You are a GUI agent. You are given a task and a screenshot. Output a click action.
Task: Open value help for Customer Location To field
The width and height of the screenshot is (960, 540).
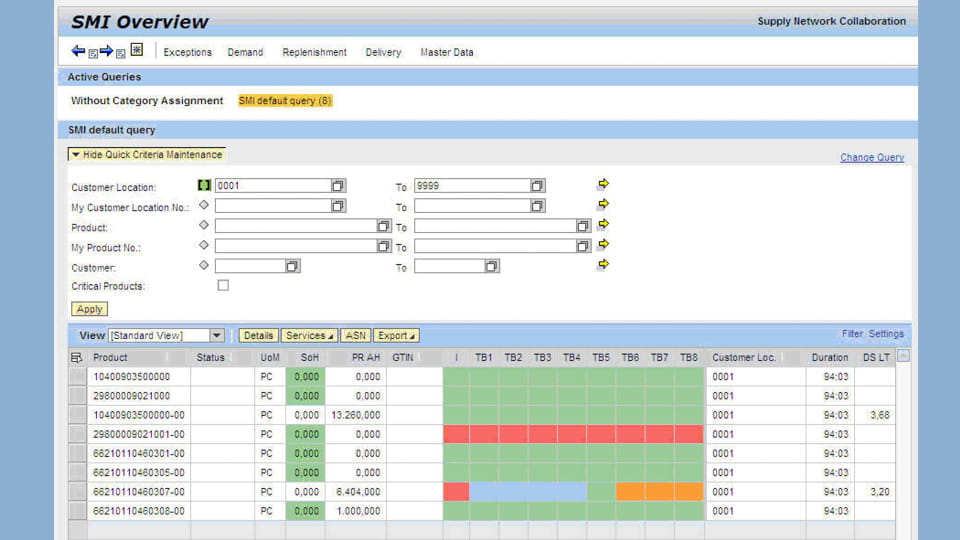[537, 186]
